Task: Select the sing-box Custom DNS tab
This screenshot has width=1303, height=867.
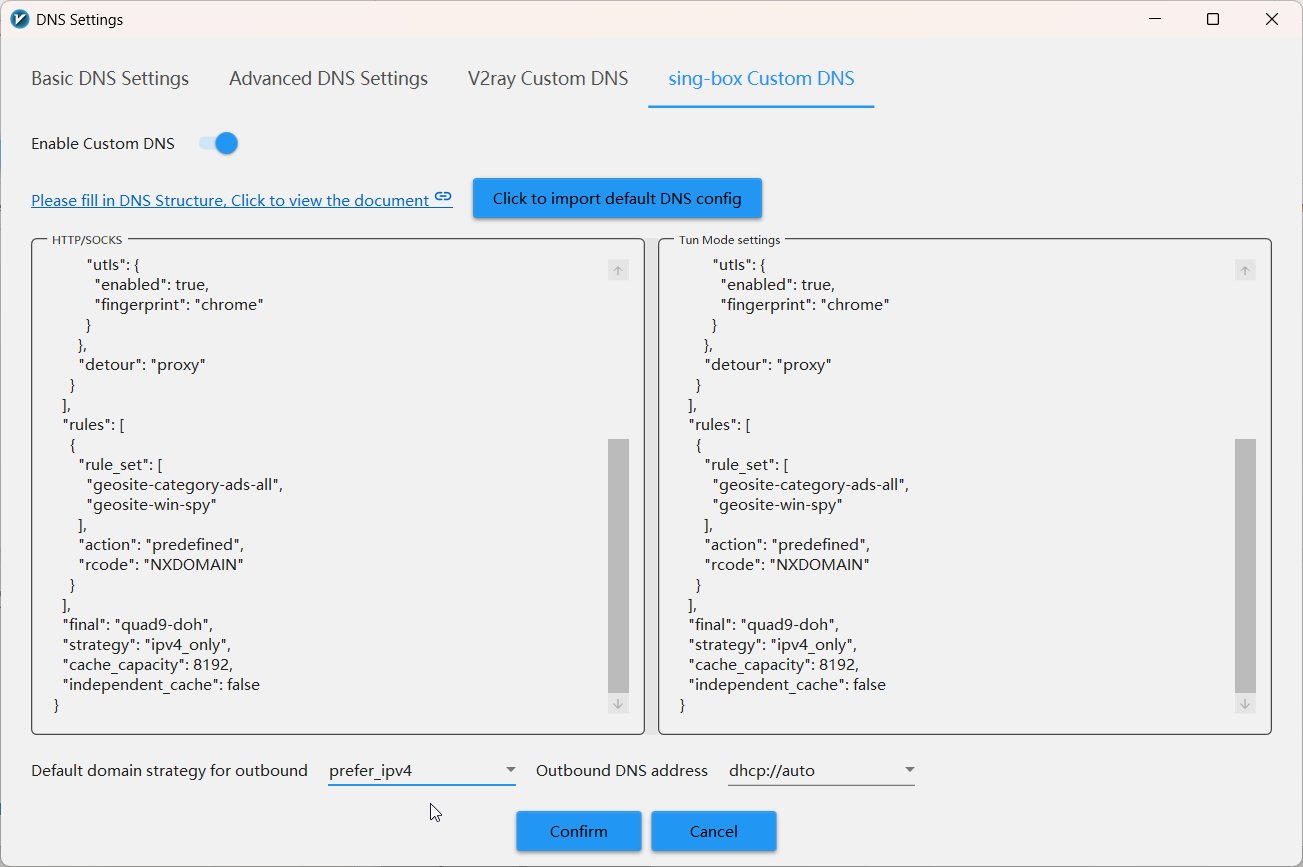Action: [x=761, y=79]
